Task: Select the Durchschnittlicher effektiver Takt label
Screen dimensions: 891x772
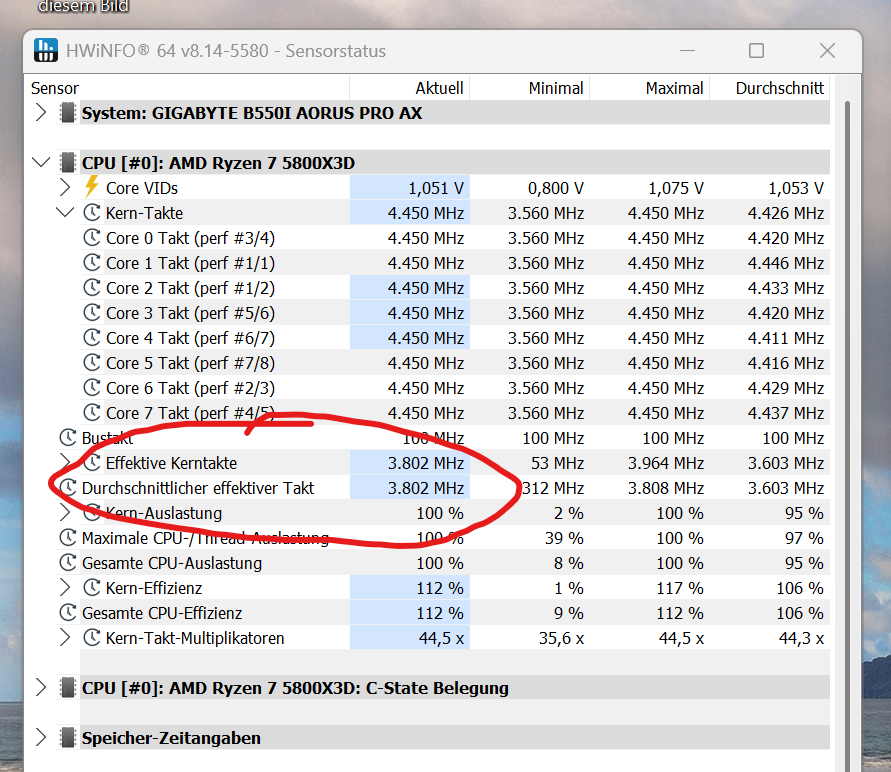Action: click(198, 488)
